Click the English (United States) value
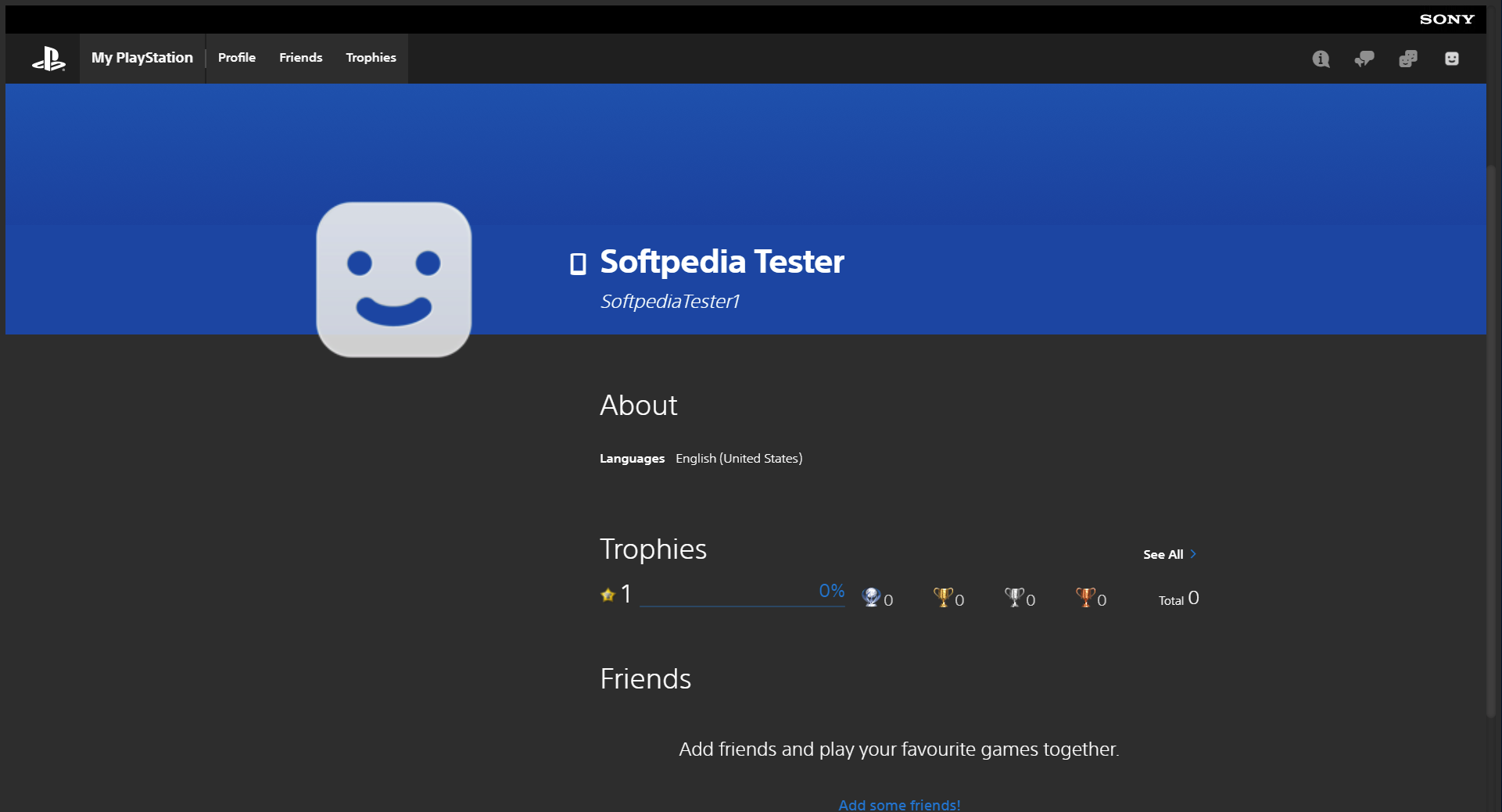This screenshot has width=1502, height=812. pyautogui.click(x=739, y=459)
